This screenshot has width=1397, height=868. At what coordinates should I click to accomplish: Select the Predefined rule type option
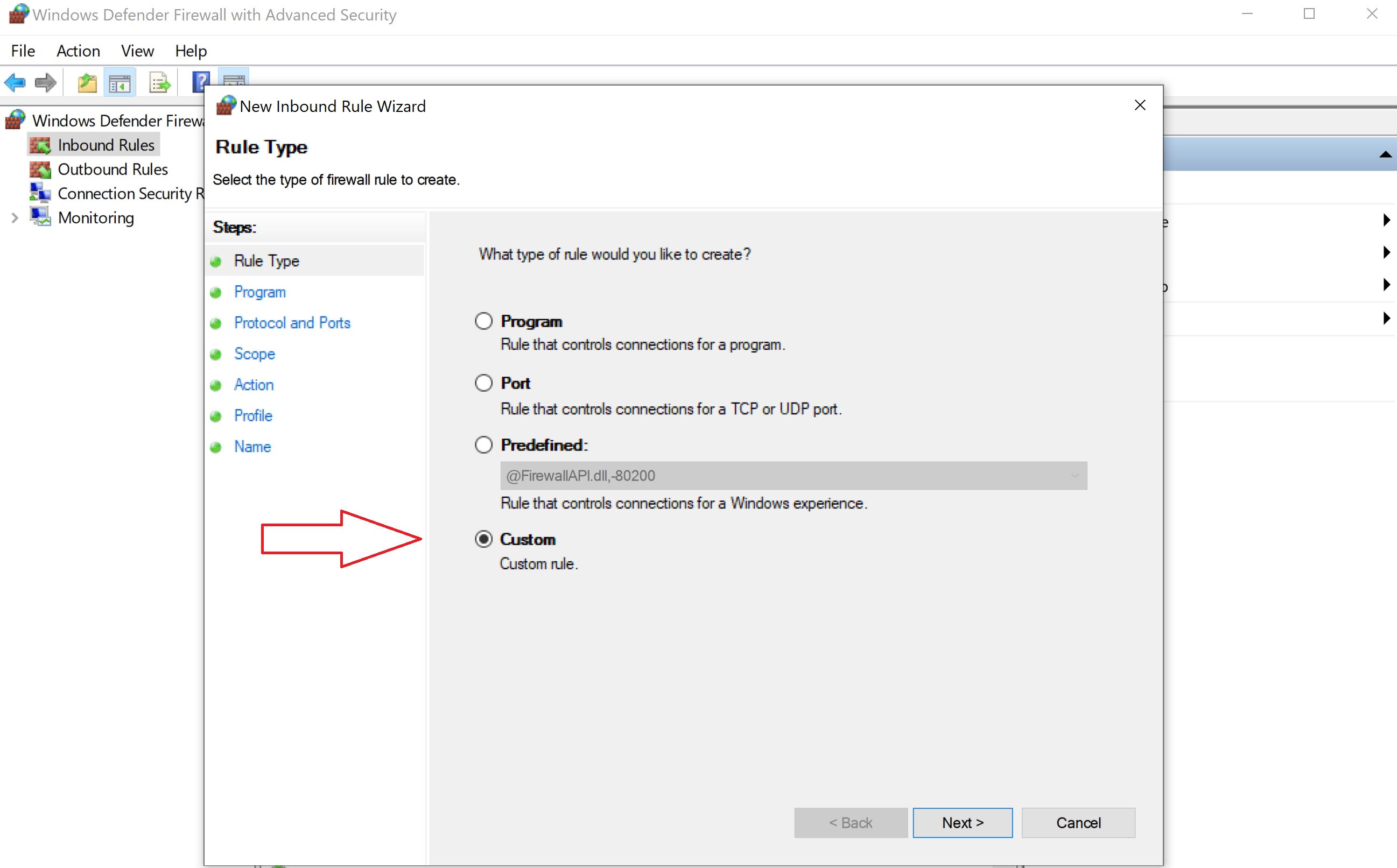[483, 444]
